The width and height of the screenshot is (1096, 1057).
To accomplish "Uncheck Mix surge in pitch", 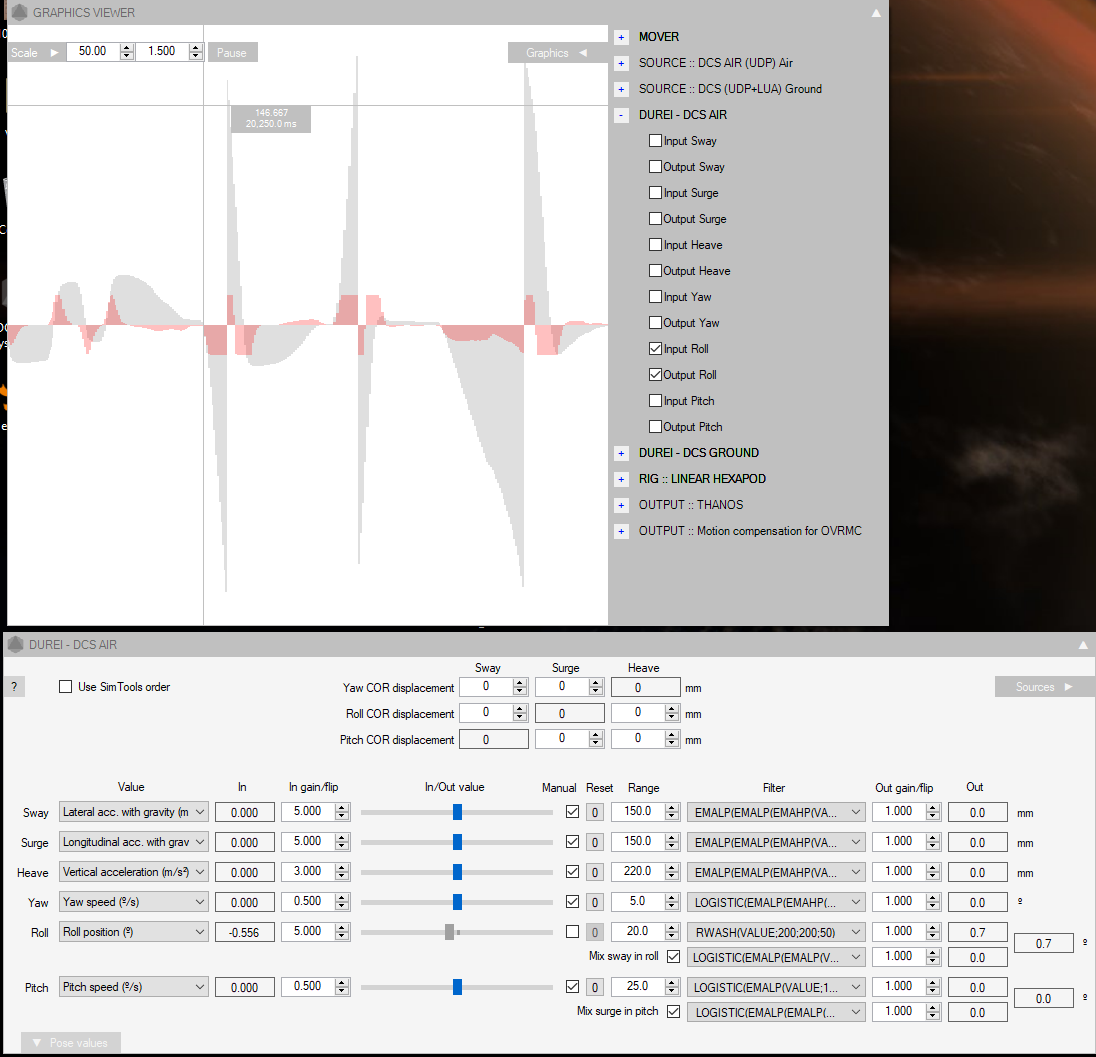I will [x=673, y=1012].
